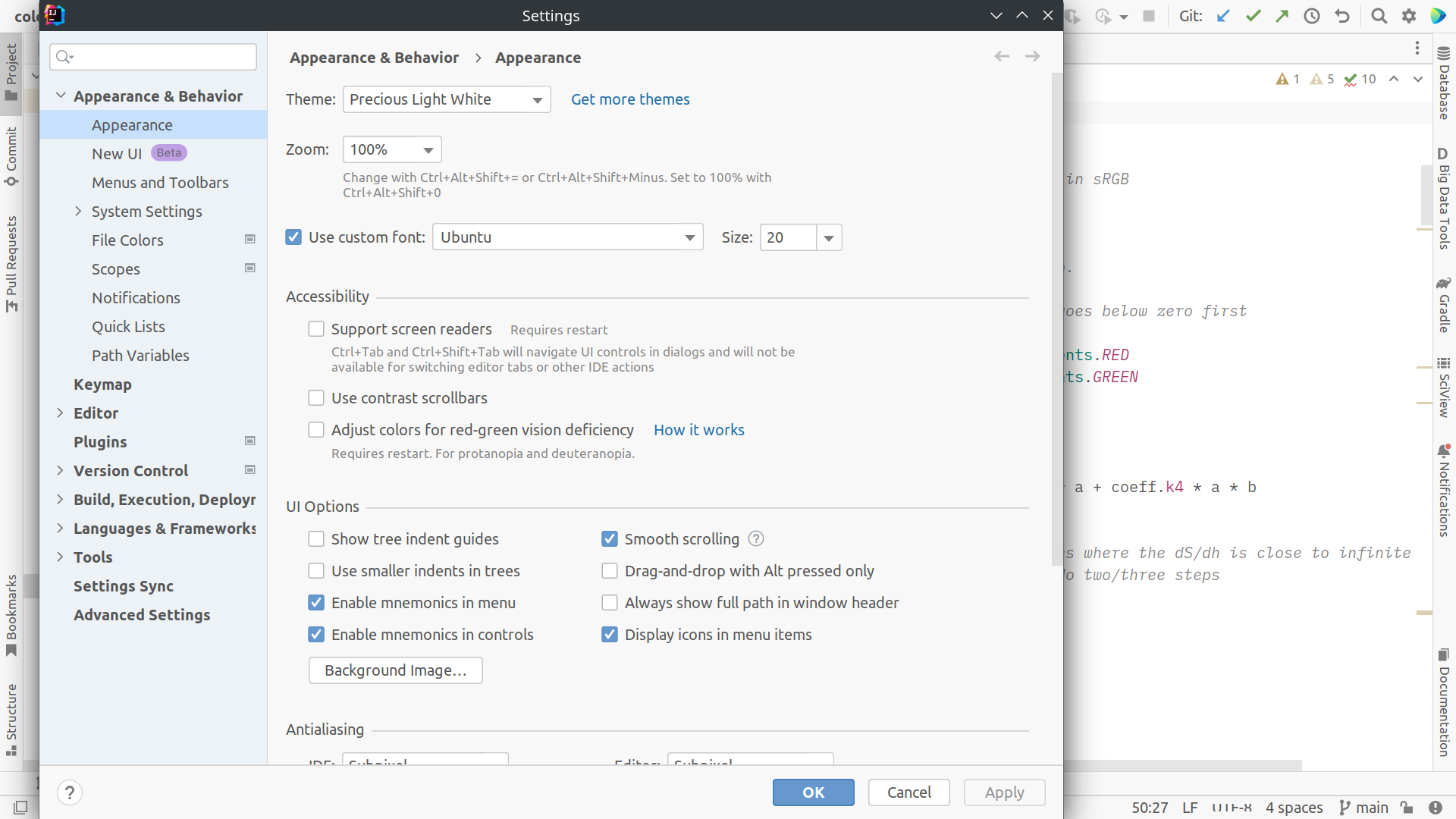1456x819 pixels.
Task: Select Menus and Toolbars settings page
Action: (x=160, y=183)
